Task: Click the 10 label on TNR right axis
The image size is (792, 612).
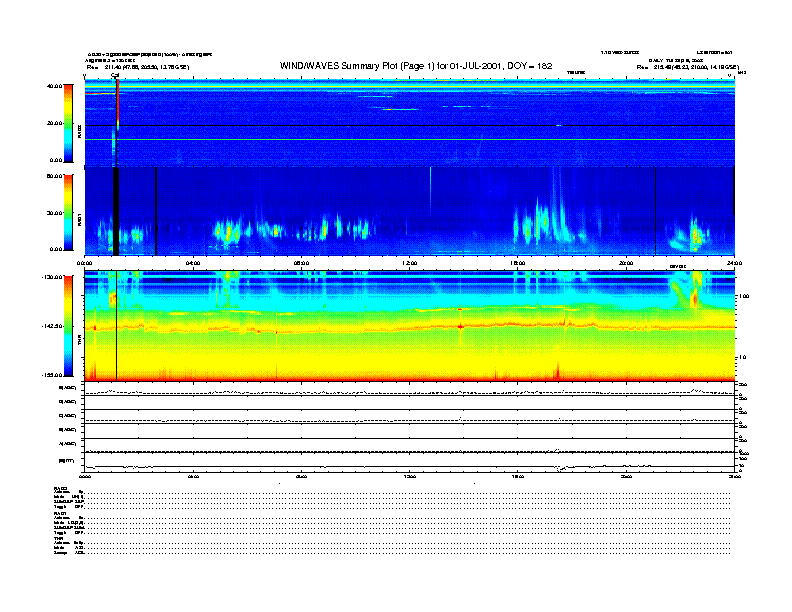Action: (x=742, y=358)
